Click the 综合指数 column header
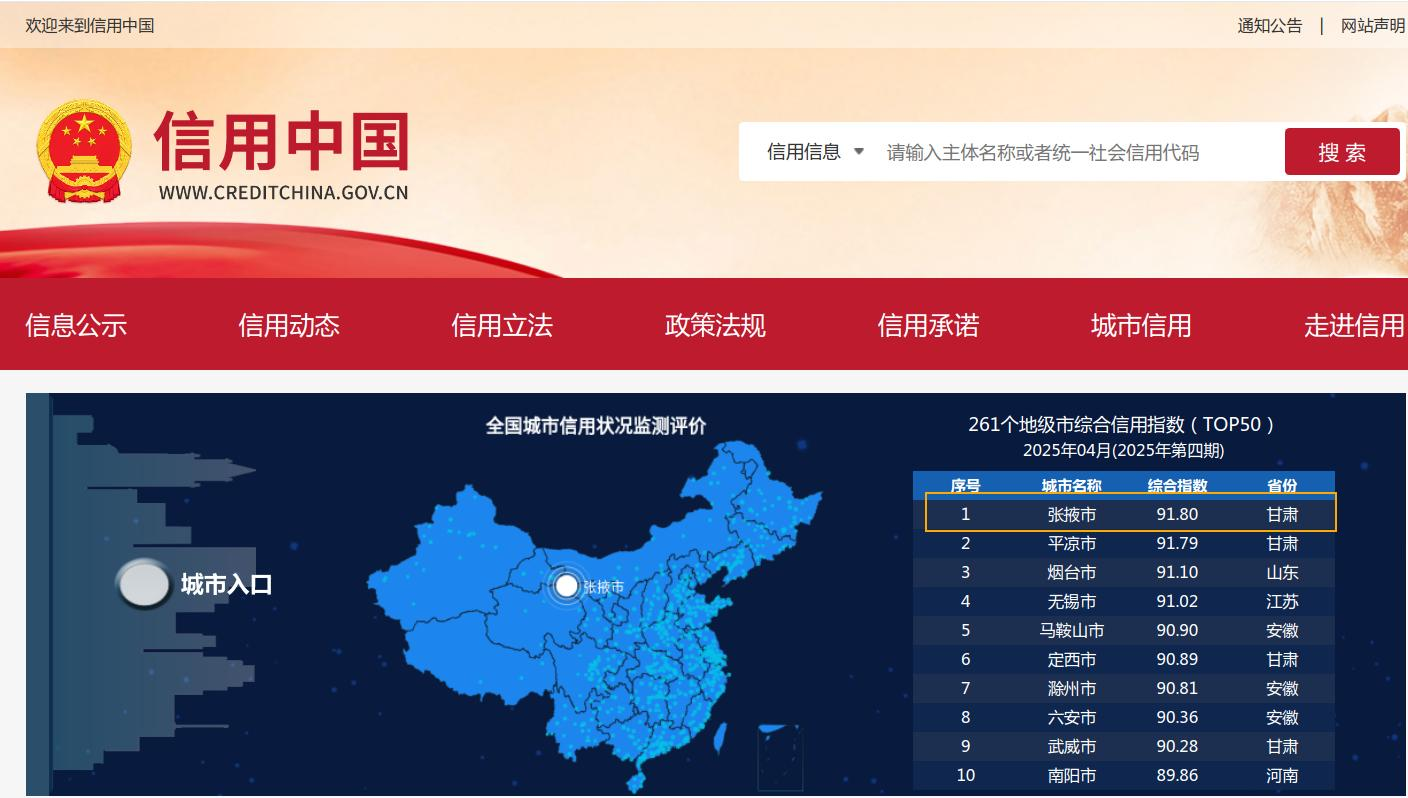Screen dimensions: 1408x798 tap(1178, 486)
